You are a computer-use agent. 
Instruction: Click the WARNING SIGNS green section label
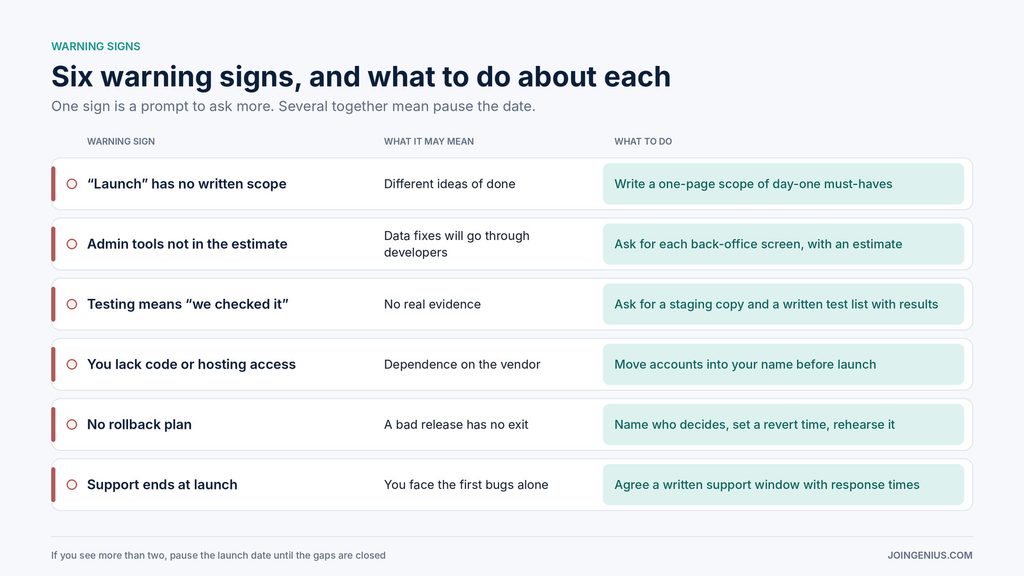click(x=96, y=46)
